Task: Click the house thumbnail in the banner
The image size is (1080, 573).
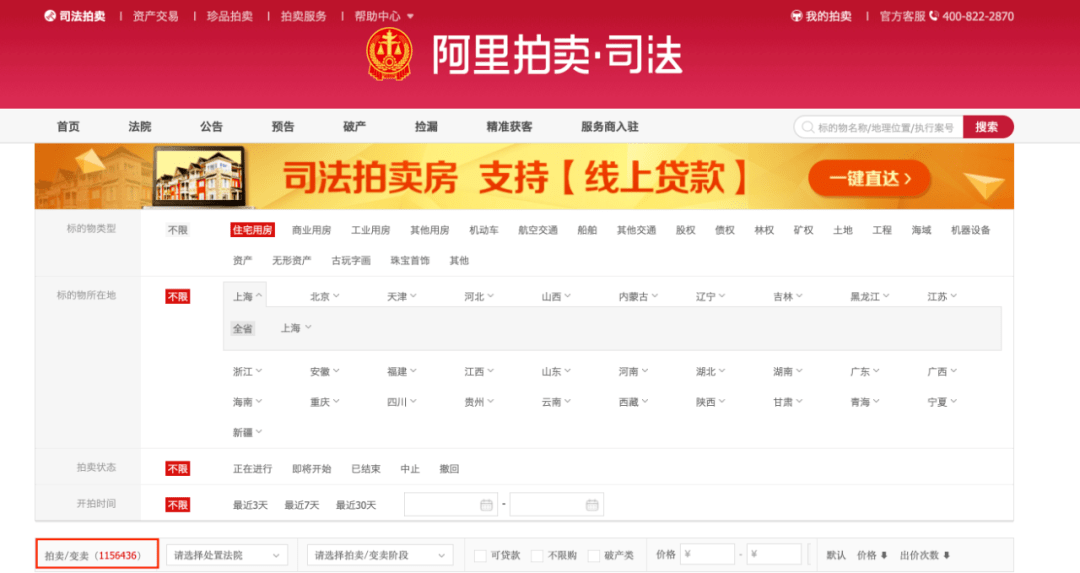Action: 199,176
